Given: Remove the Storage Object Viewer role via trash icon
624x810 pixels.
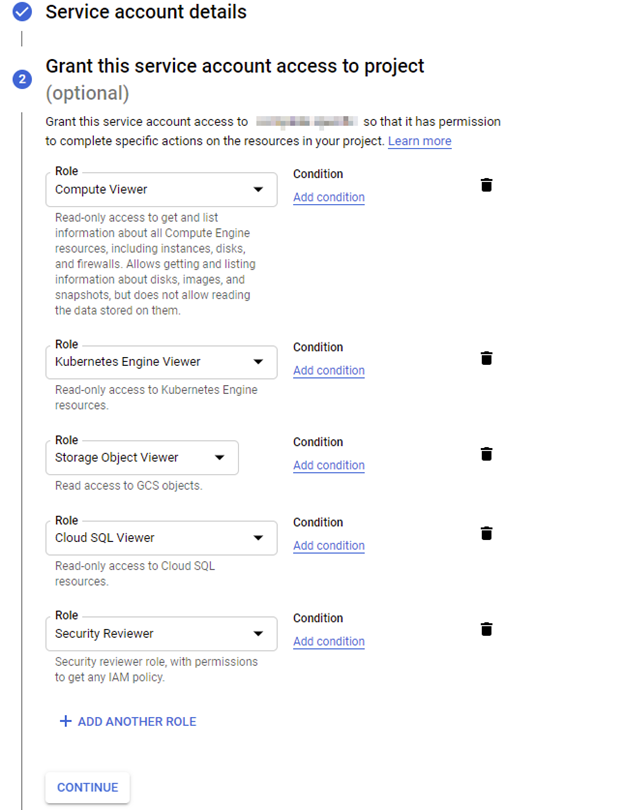Looking at the screenshot, I should (486, 454).
